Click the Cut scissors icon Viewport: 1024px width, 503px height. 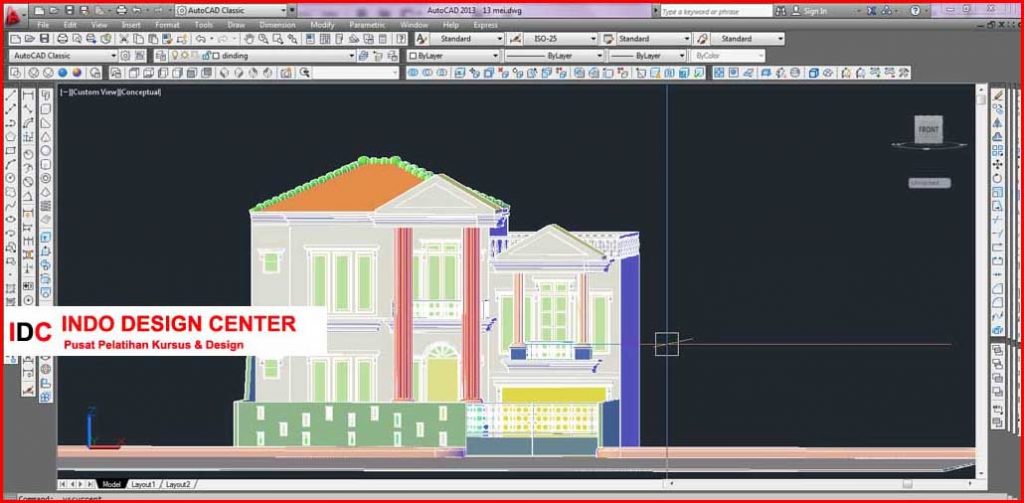[123, 39]
